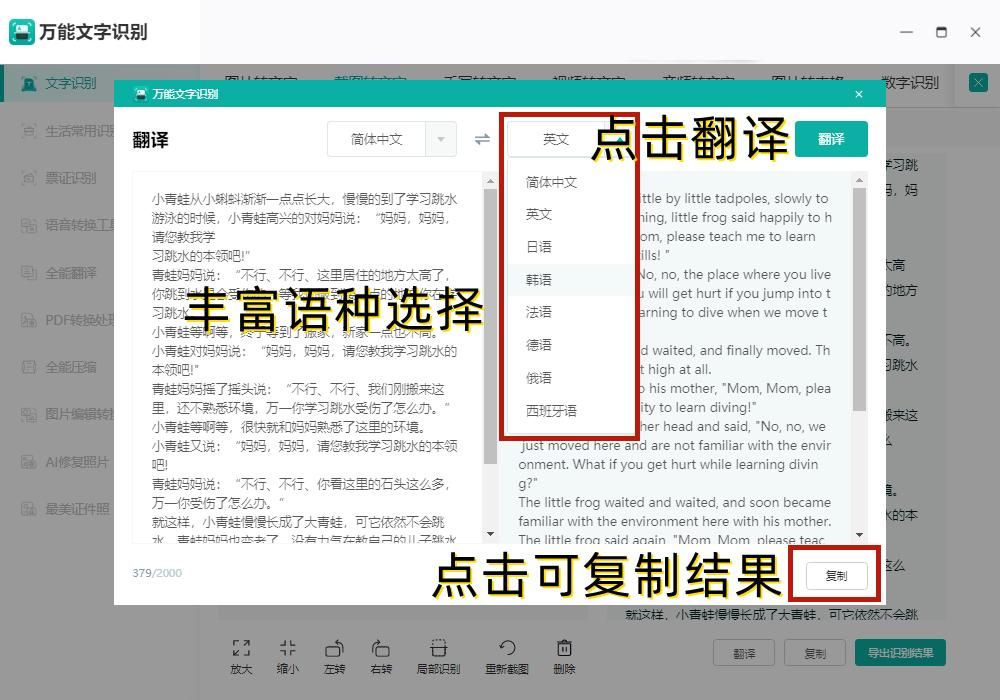Image resolution: width=1000 pixels, height=700 pixels.
Task: Click into the Chinese source text area
Action: (307, 357)
